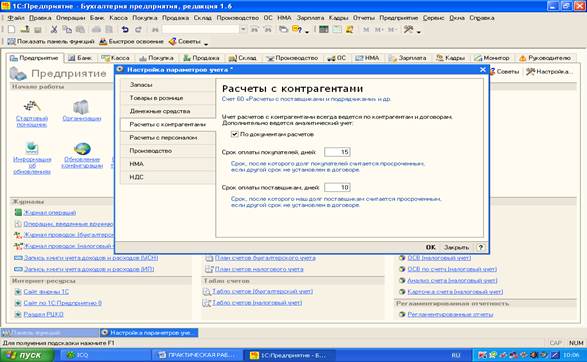Select НДС in the dialog sidebar
This screenshot has height=362, width=587.
(168, 177)
